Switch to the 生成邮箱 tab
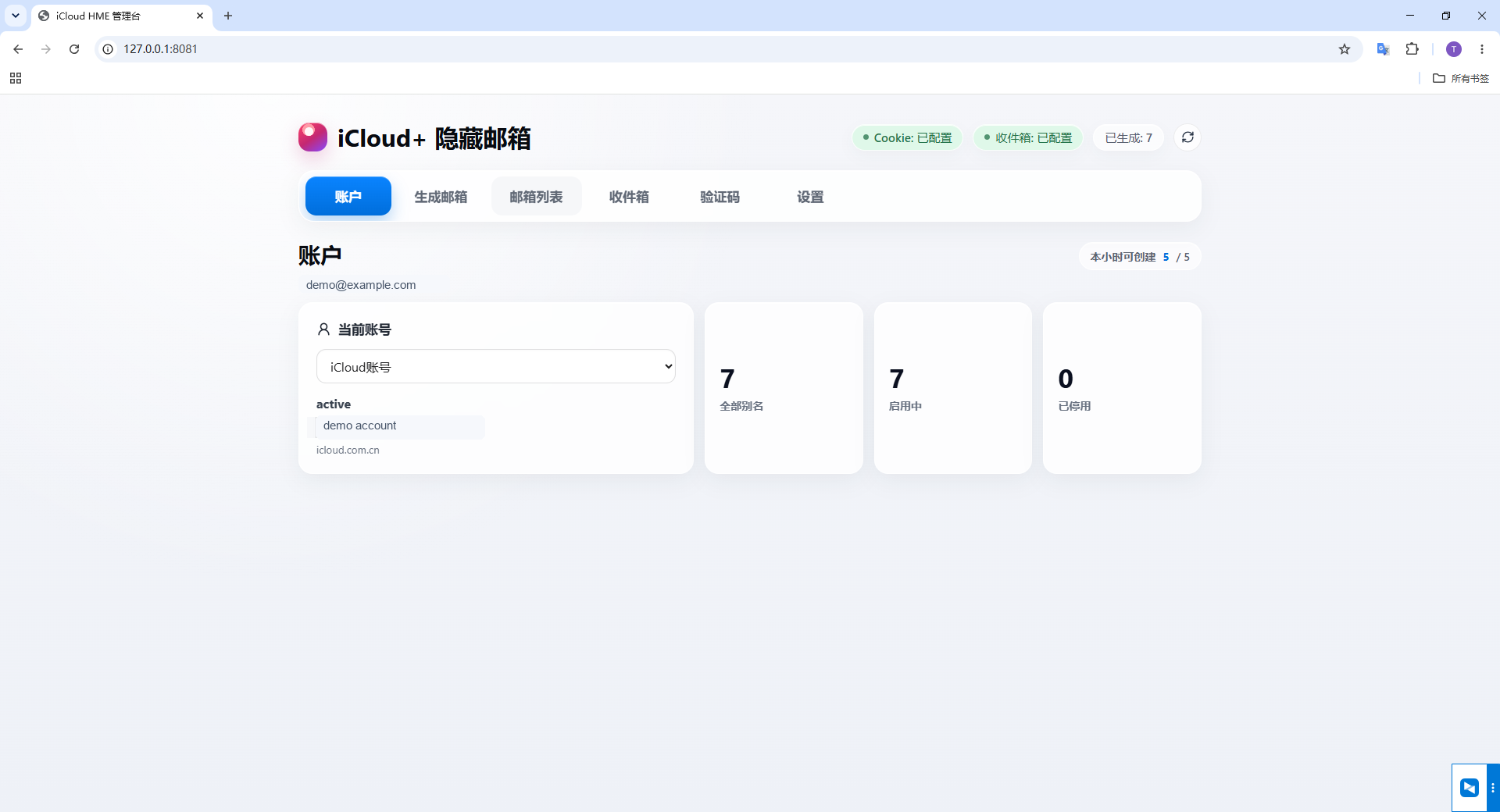The width and height of the screenshot is (1500, 812). 441,196
